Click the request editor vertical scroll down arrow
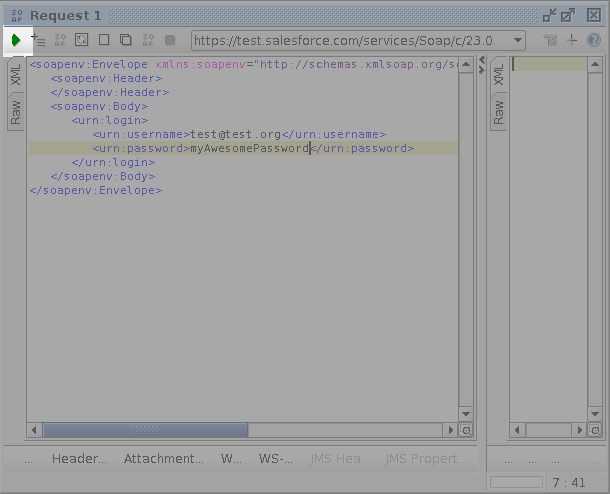 [x=466, y=414]
